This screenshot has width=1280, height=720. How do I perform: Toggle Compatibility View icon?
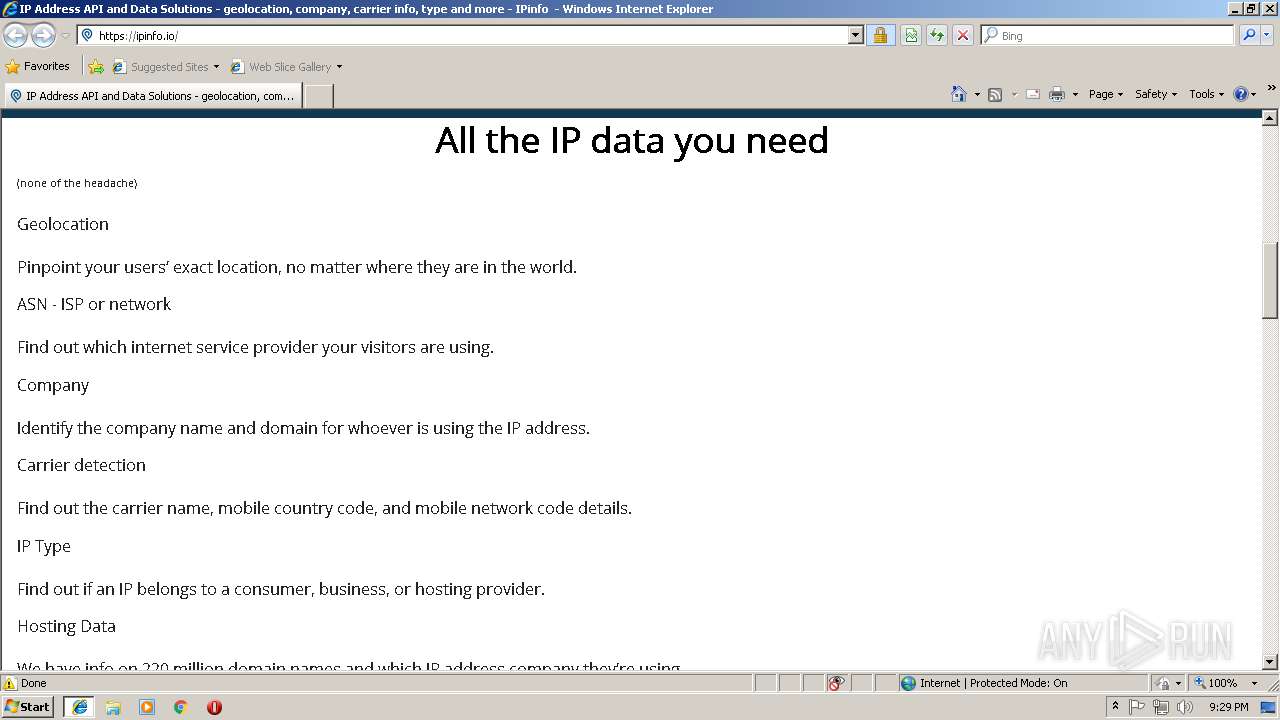click(x=911, y=35)
